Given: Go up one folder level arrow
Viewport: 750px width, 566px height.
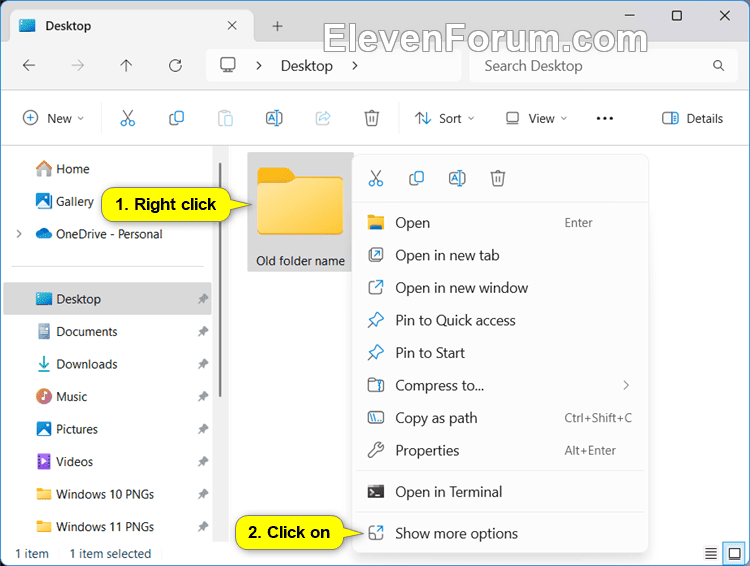Looking at the screenshot, I should click(126, 66).
